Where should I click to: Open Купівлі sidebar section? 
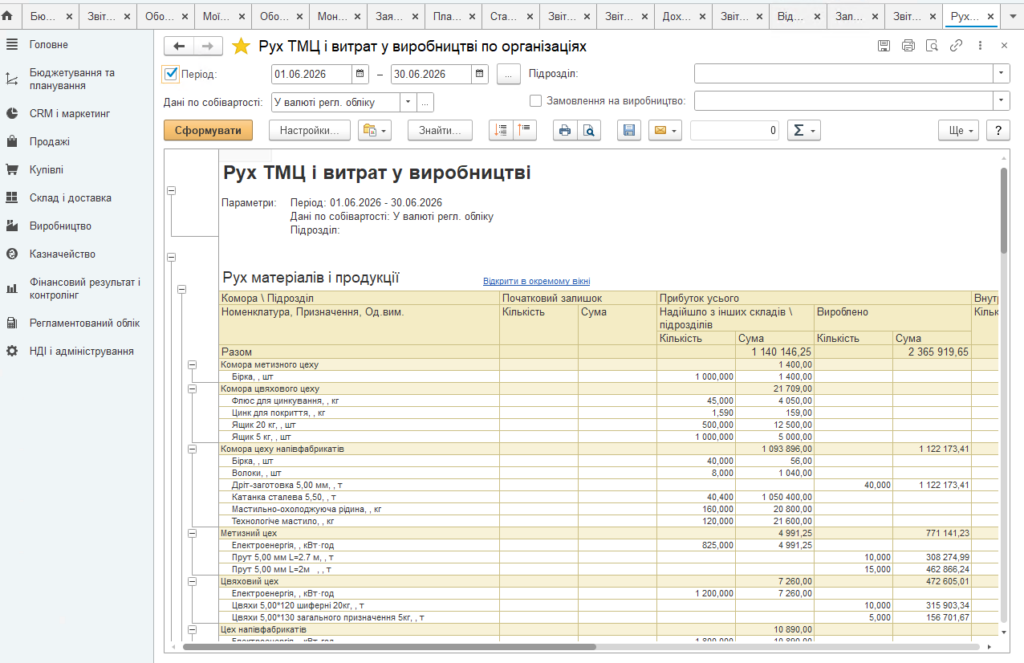(46, 169)
